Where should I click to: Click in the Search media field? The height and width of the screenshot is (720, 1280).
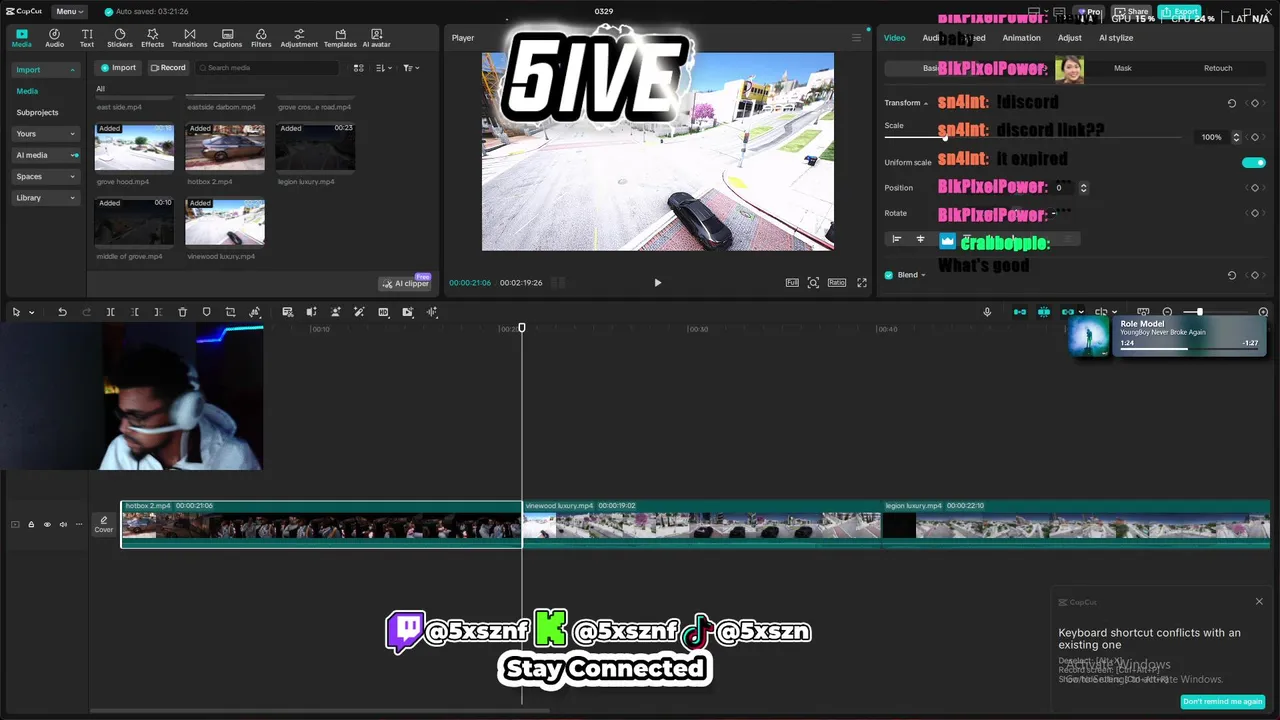click(x=268, y=68)
